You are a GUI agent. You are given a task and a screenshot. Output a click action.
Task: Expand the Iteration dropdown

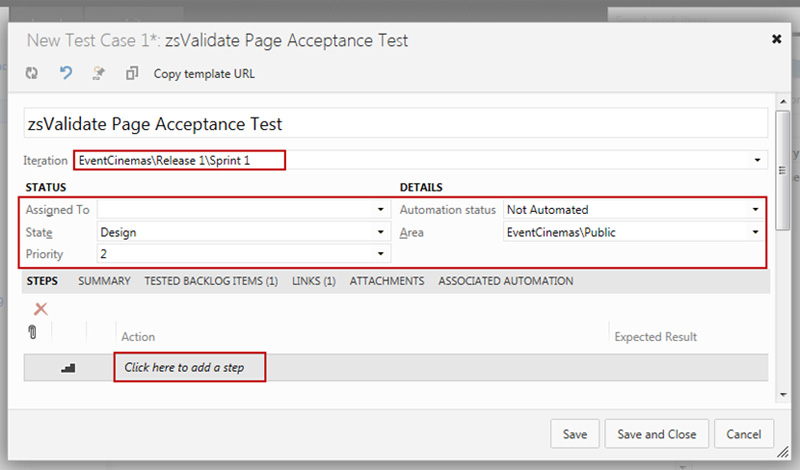[759, 161]
